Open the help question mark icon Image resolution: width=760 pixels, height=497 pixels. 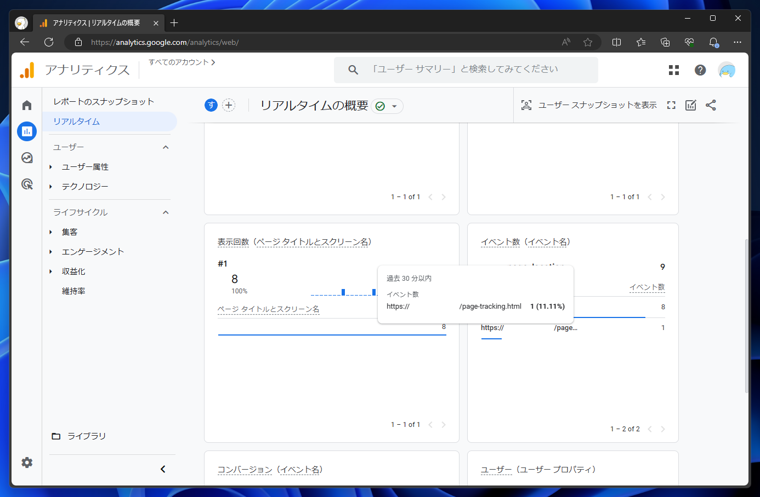pos(700,70)
